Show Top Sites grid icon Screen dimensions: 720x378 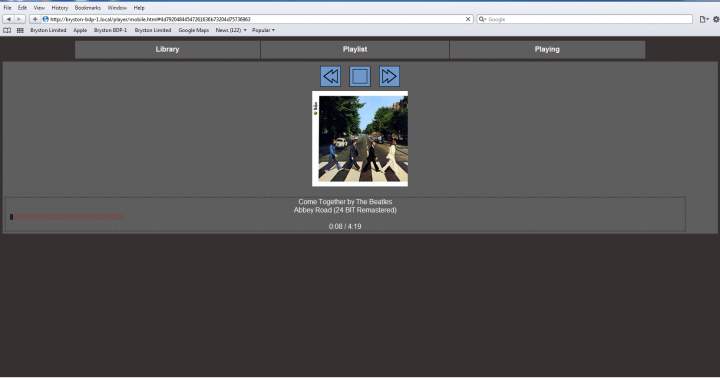tap(20, 30)
